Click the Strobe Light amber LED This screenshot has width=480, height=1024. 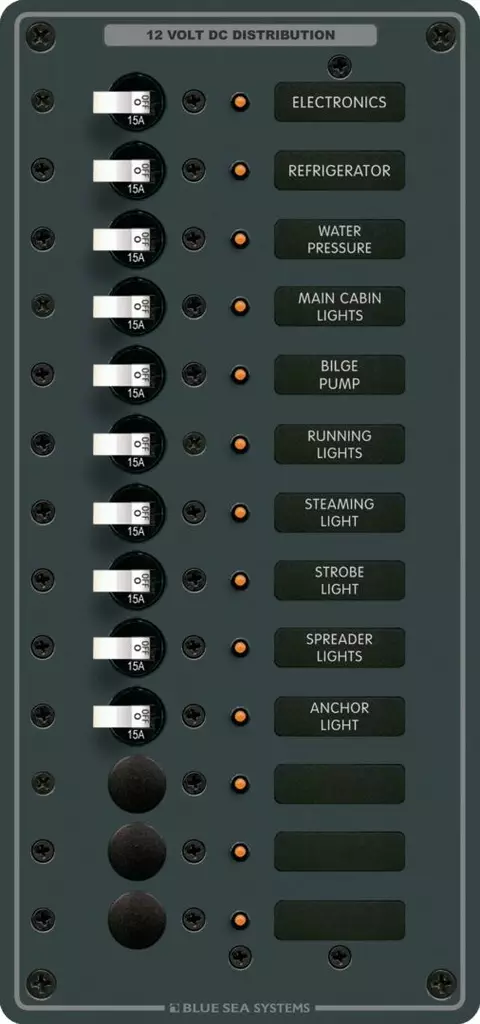240,580
